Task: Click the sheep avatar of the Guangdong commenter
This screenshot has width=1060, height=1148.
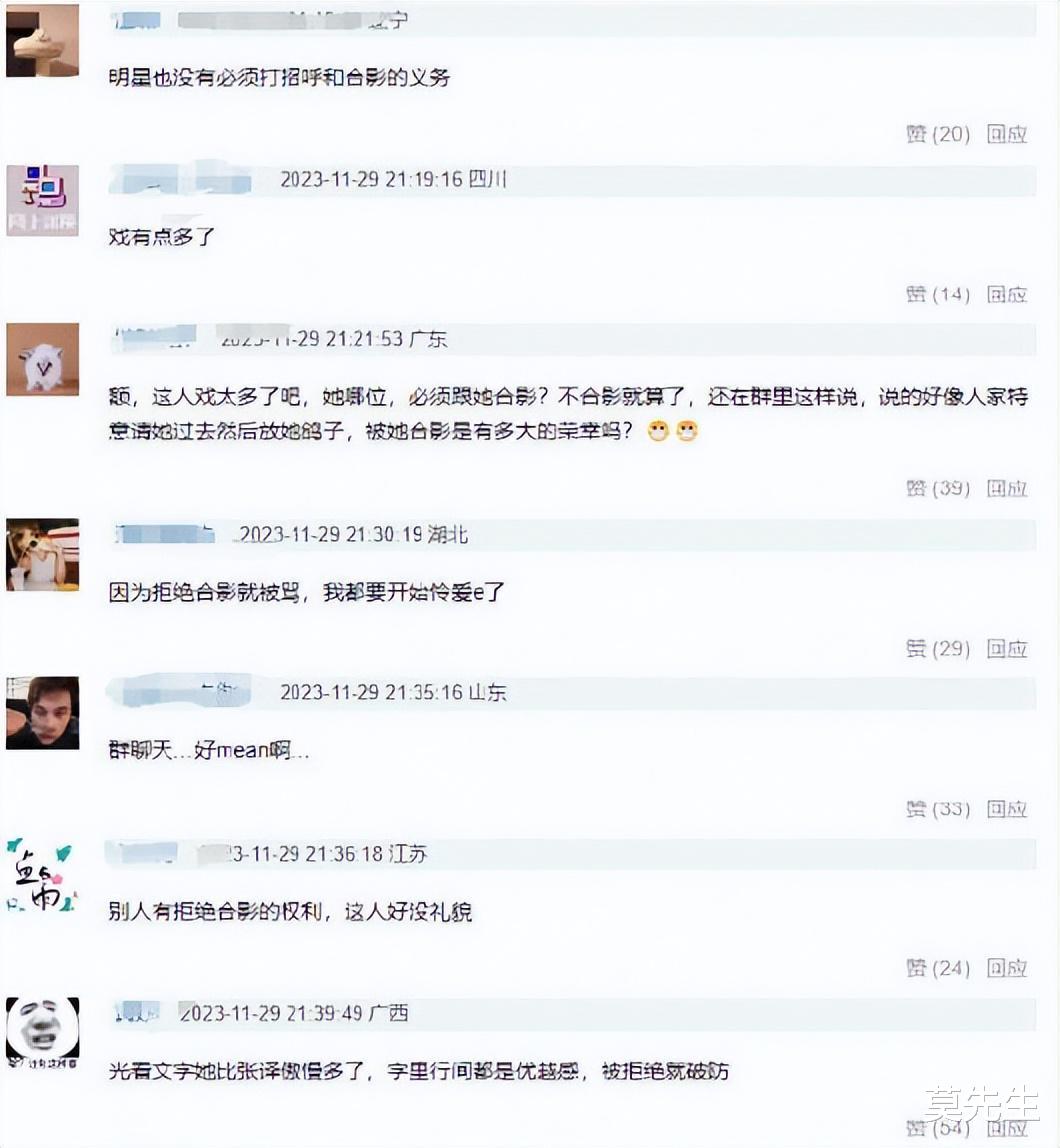Action: pos(42,360)
